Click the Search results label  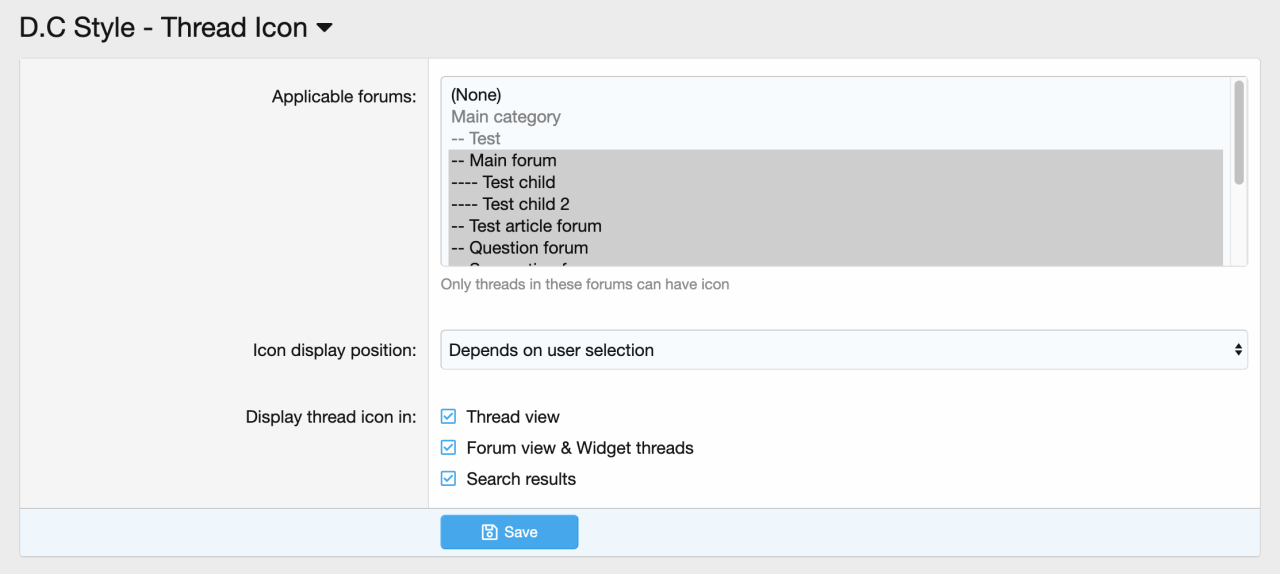[x=521, y=479]
